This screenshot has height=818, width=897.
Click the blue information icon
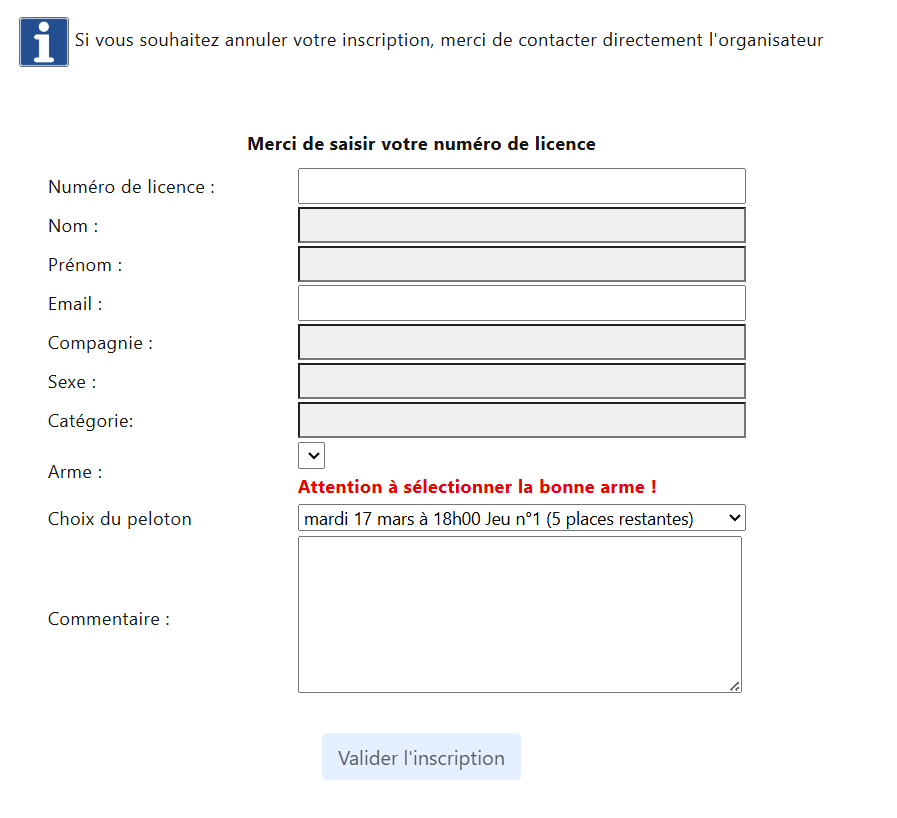[x=43, y=41]
